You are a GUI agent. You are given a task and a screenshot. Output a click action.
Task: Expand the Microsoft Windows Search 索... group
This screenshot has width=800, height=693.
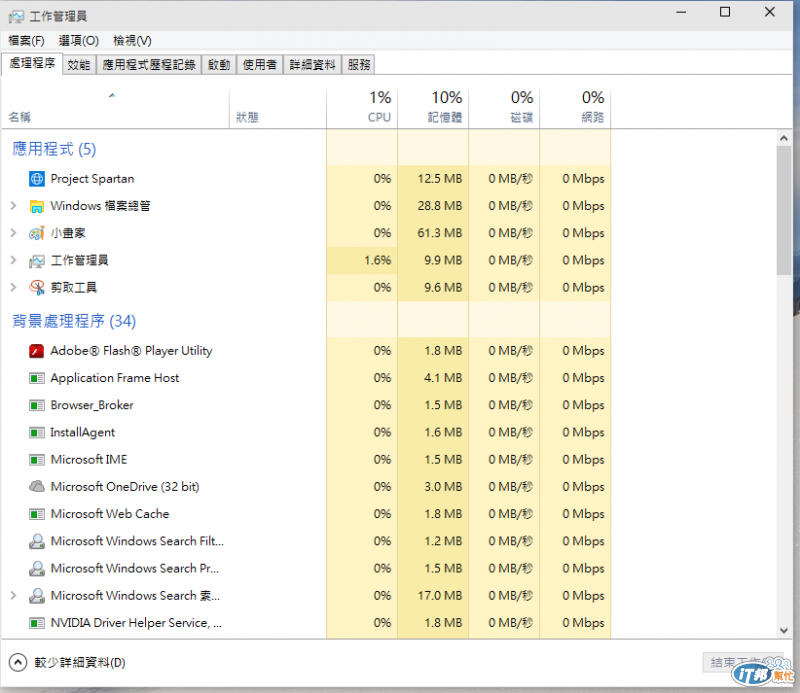point(13,596)
